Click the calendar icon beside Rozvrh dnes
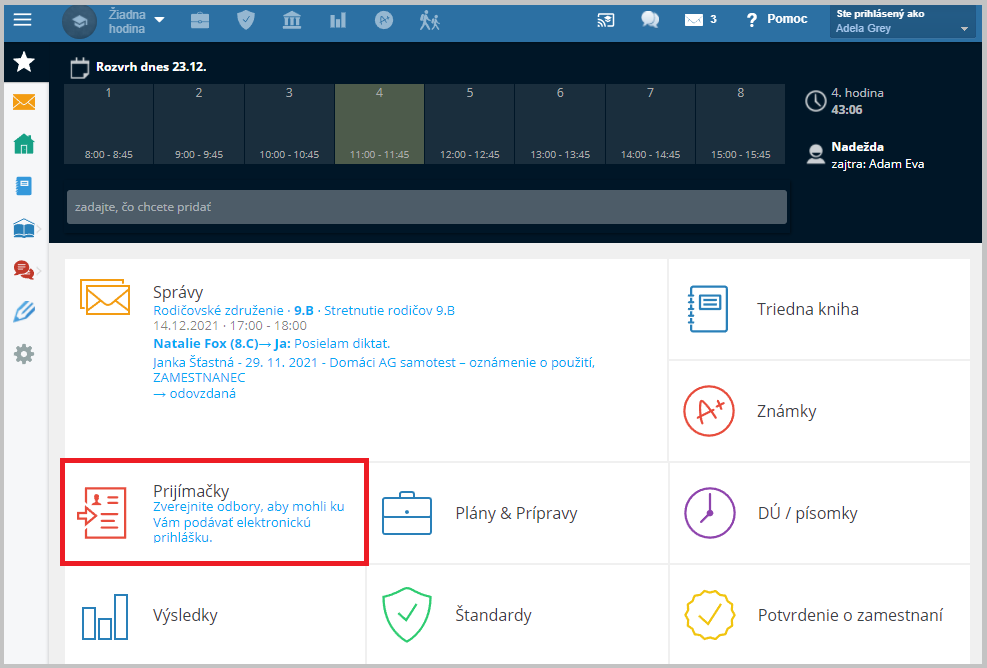This screenshot has width=987, height=668. (x=80, y=68)
